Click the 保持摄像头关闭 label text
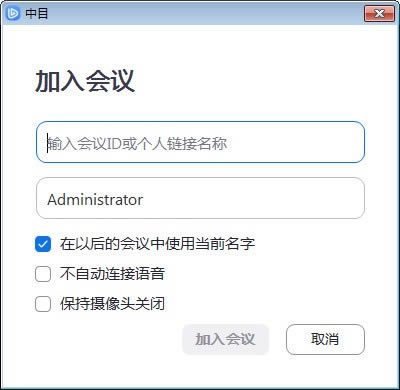This screenshot has height=390, width=400. tap(112, 304)
